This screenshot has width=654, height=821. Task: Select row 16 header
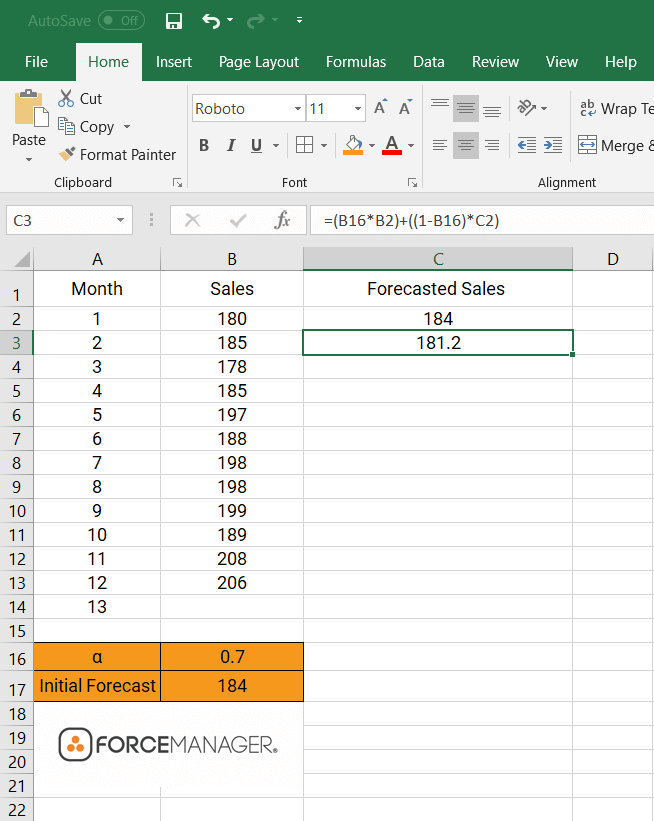[x=17, y=658]
